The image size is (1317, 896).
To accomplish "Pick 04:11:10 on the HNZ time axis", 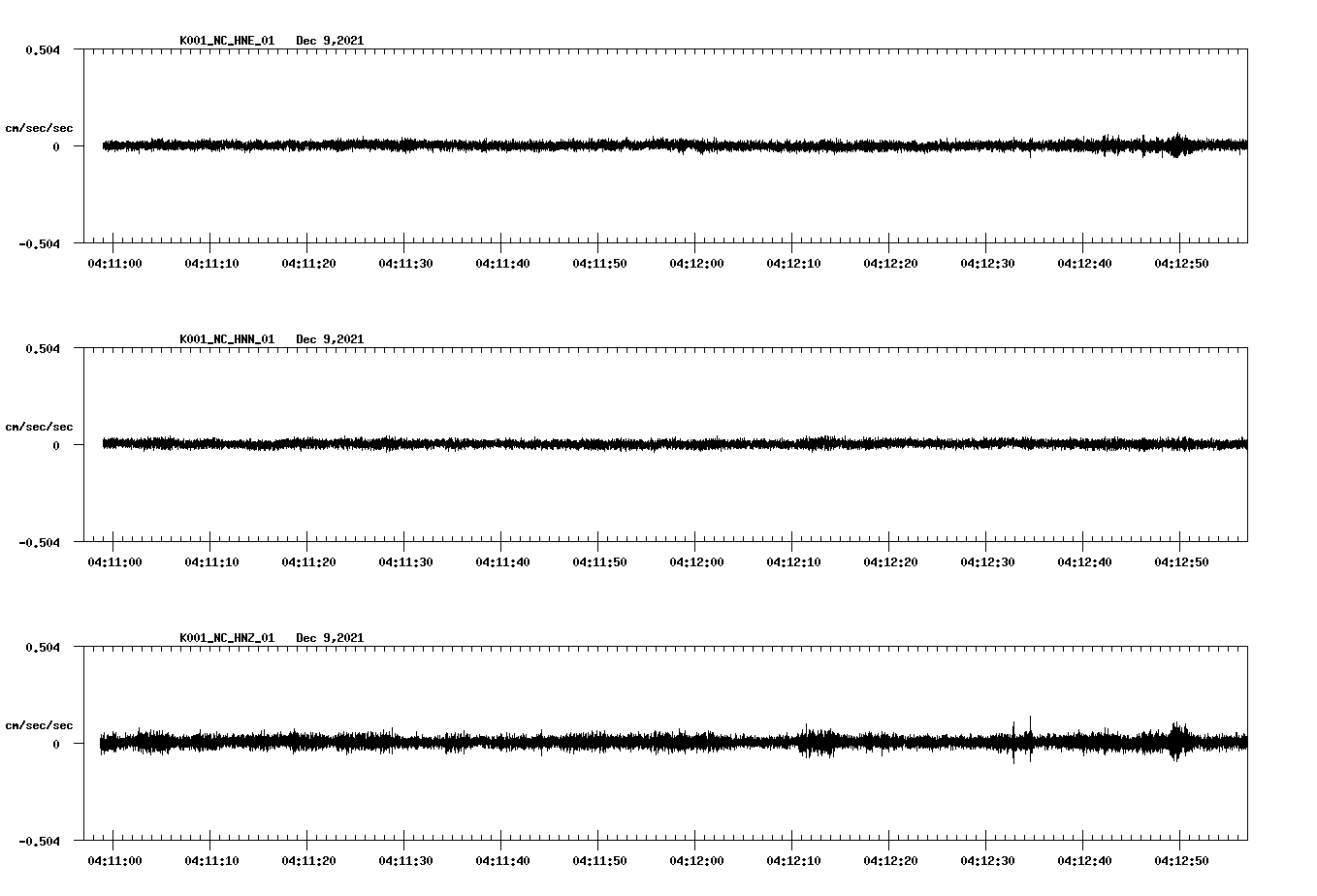I will pos(211,861).
